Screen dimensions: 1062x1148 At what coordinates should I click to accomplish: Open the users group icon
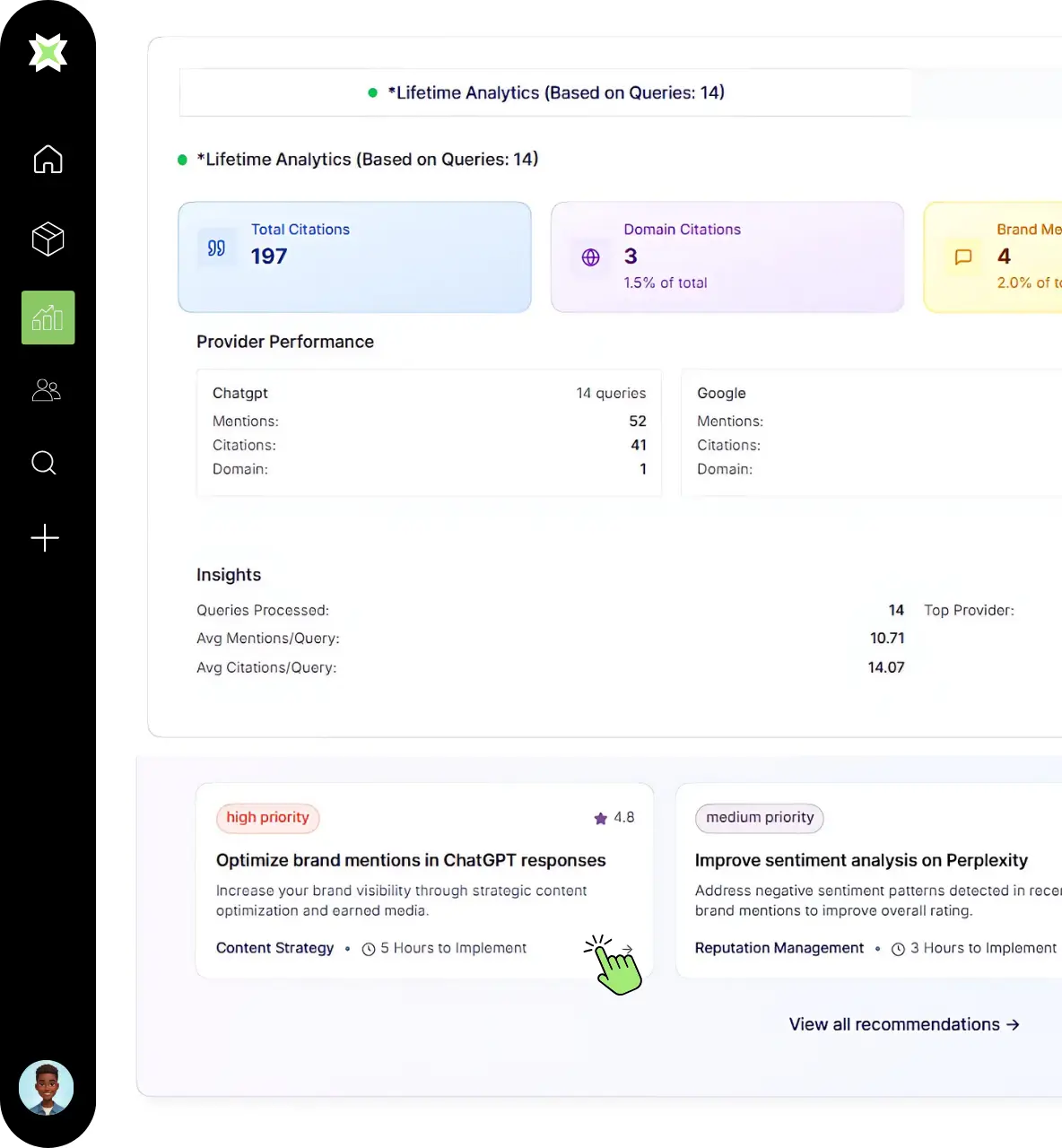click(47, 390)
